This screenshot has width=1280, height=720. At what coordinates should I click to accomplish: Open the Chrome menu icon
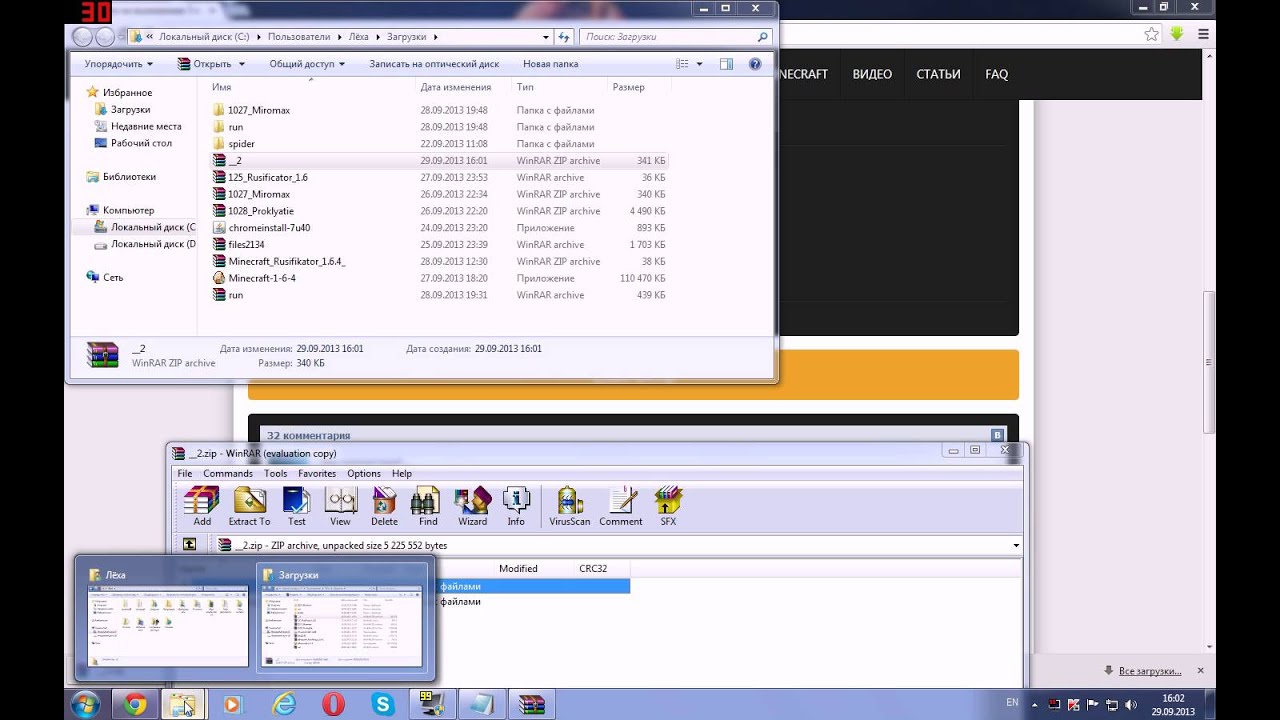(1204, 33)
